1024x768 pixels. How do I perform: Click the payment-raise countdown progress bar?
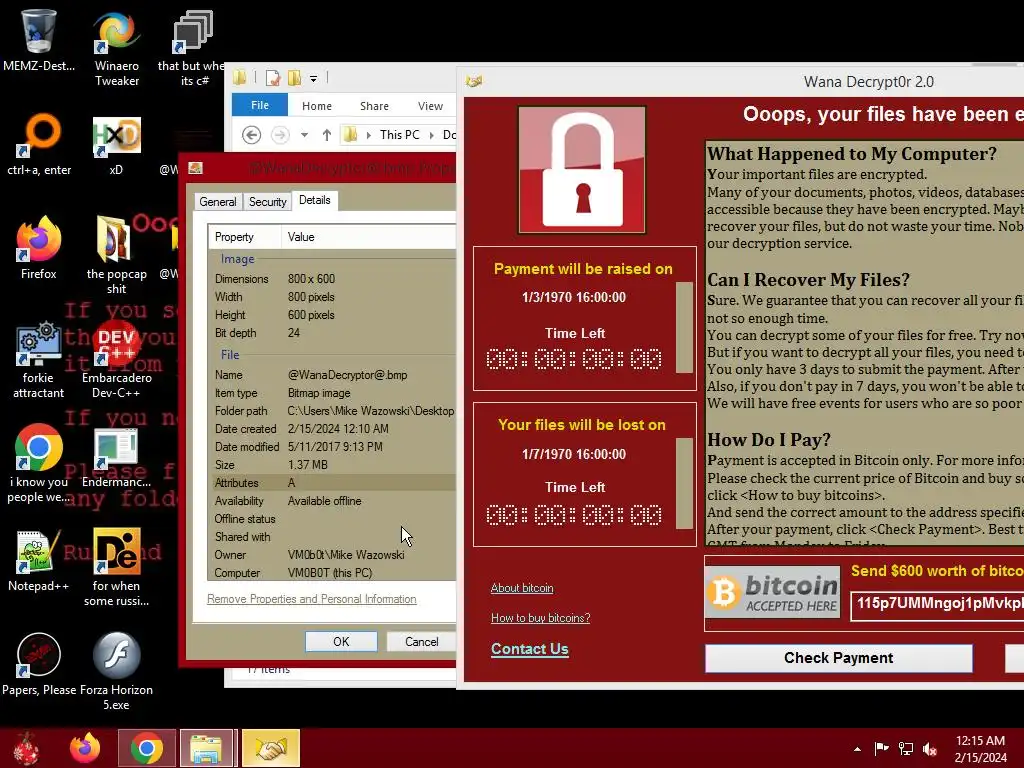click(684, 327)
